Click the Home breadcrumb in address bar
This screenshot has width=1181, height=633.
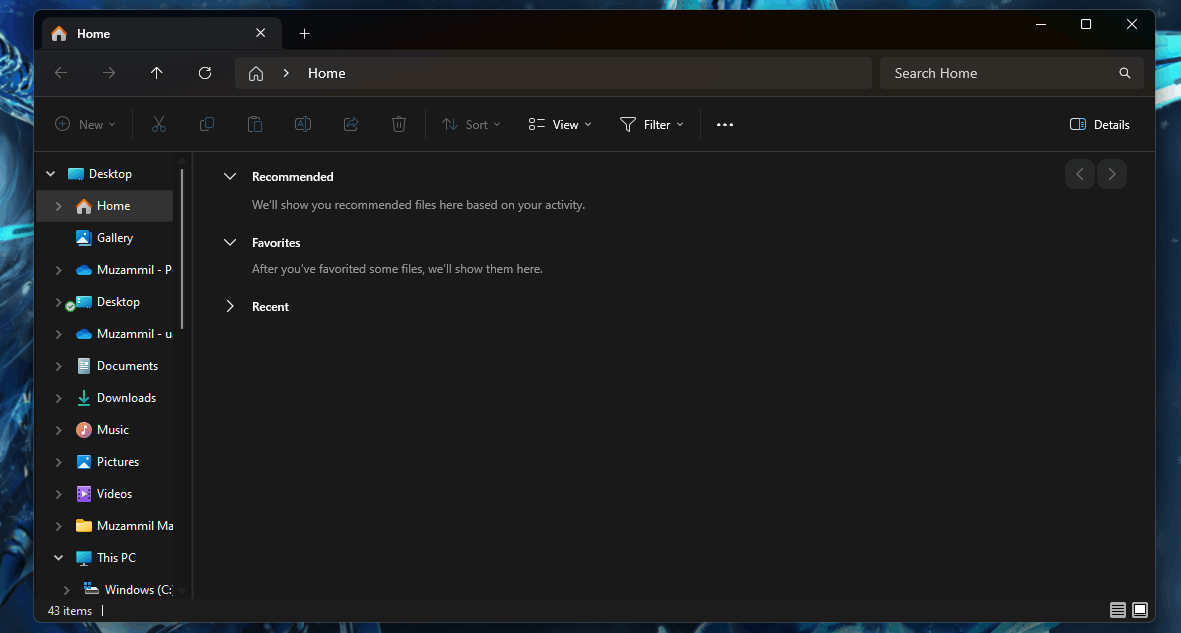coord(326,73)
